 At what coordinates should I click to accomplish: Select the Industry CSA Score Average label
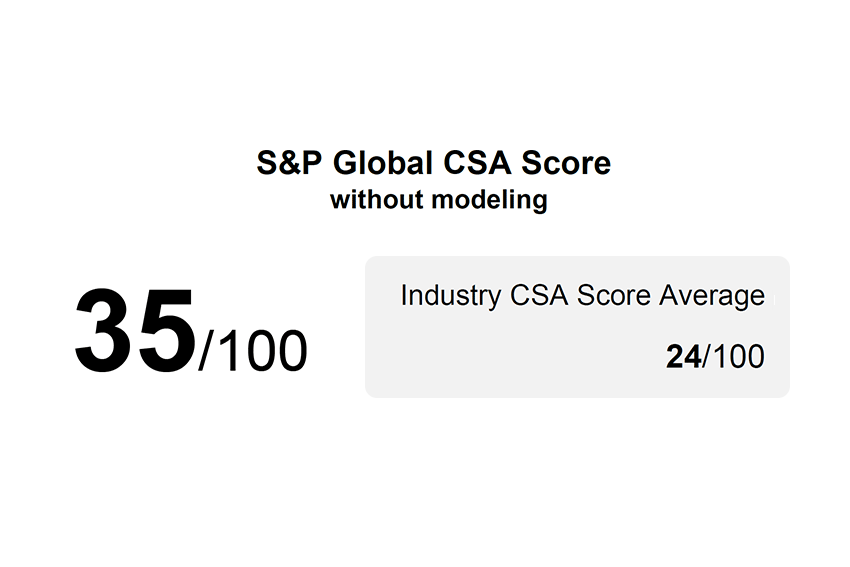pyautogui.click(x=582, y=296)
